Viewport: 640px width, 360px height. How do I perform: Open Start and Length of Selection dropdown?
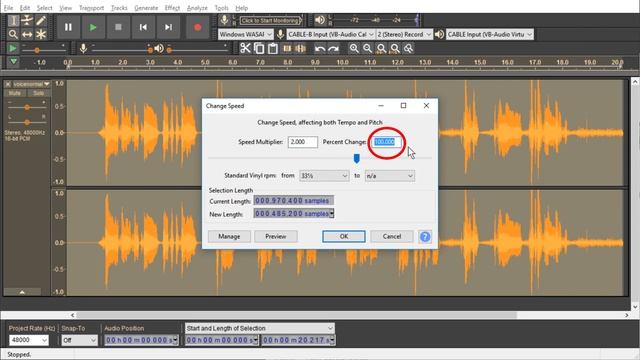260,328
